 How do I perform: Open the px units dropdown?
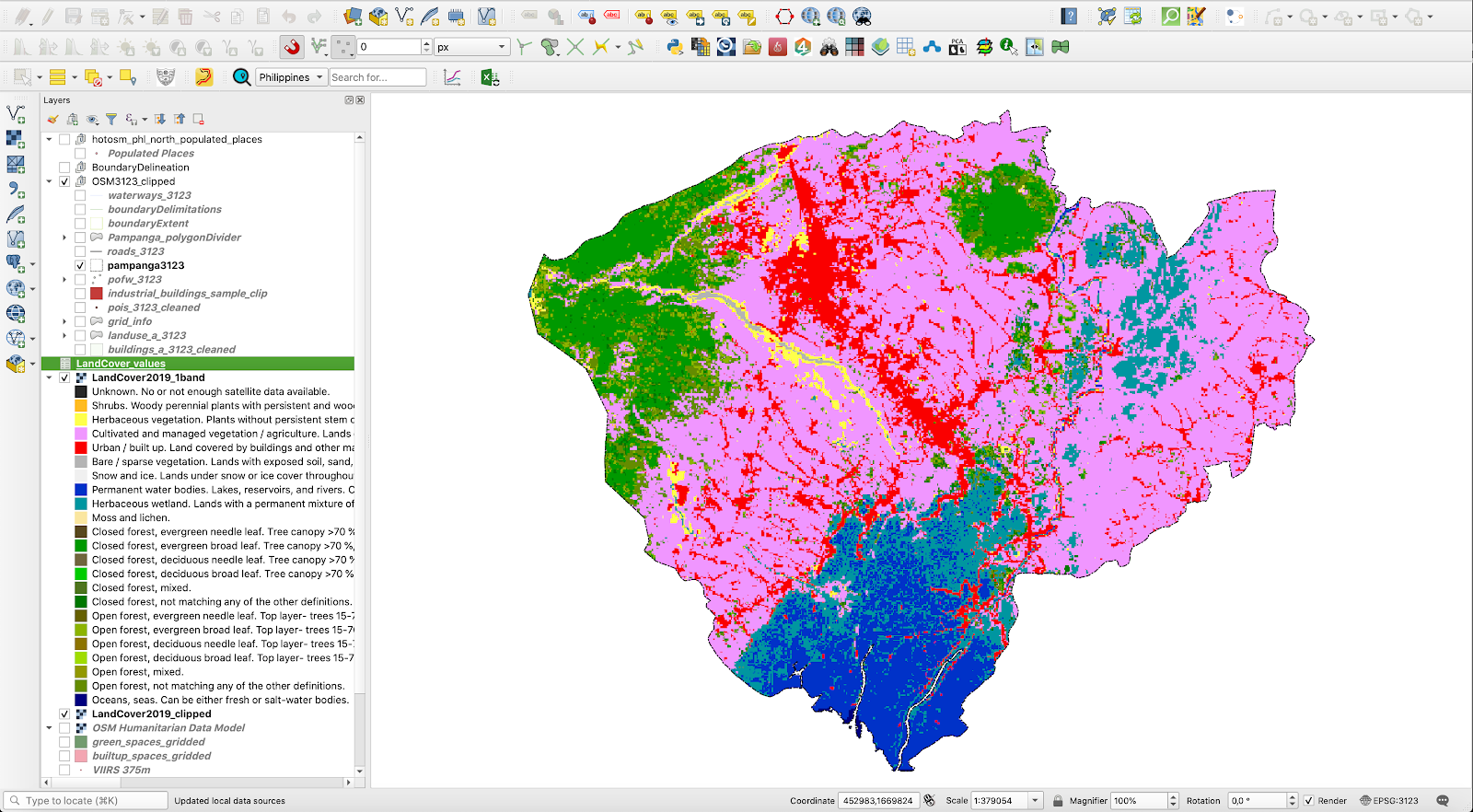coord(472,47)
